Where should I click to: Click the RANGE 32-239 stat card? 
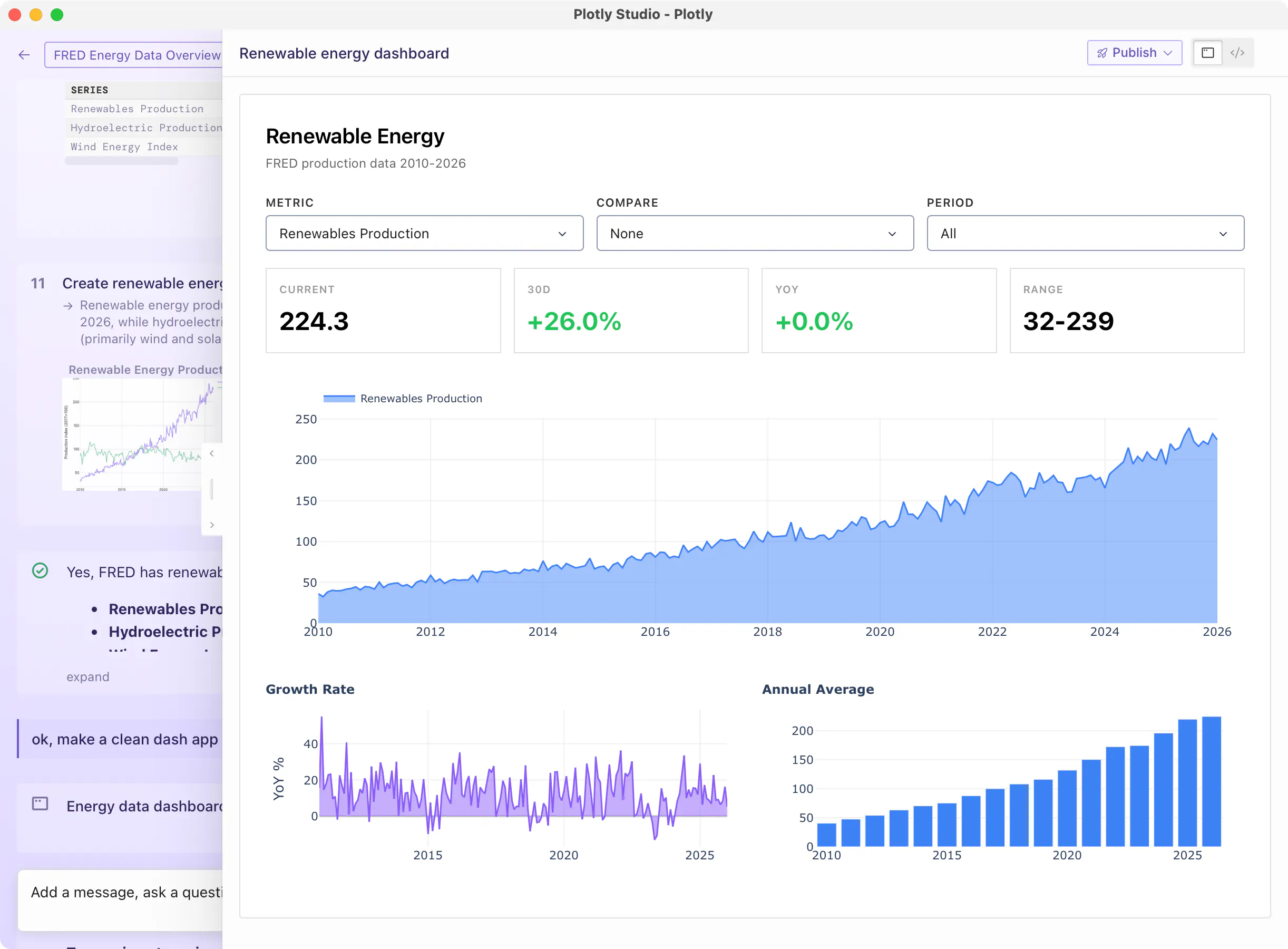(1127, 310)
